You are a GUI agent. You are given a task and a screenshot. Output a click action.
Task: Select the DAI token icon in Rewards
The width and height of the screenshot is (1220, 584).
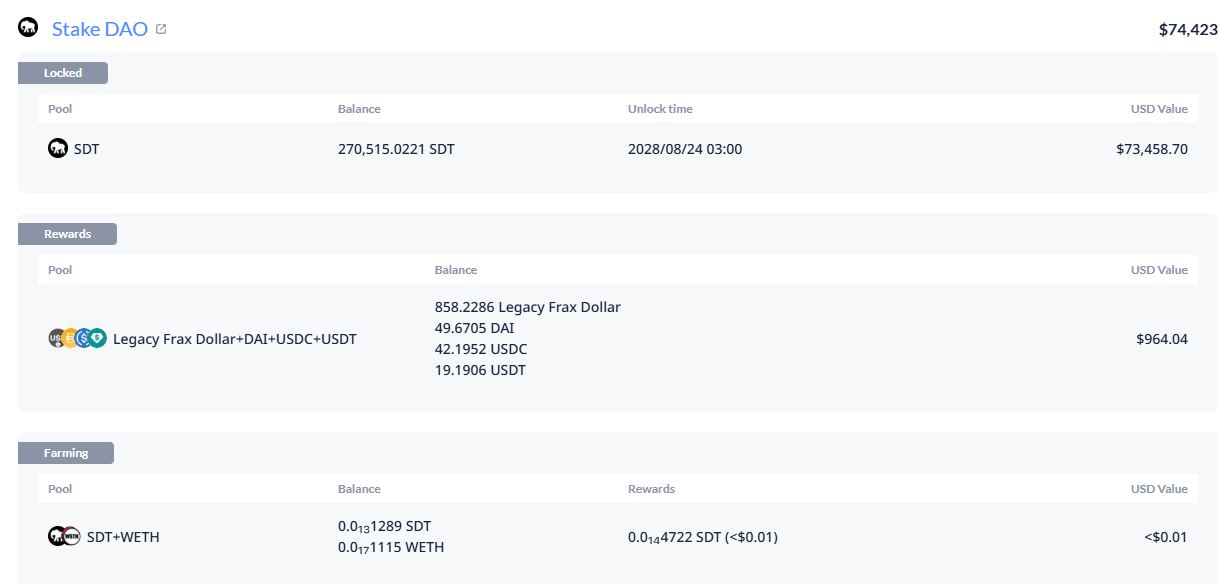(70, 339)
